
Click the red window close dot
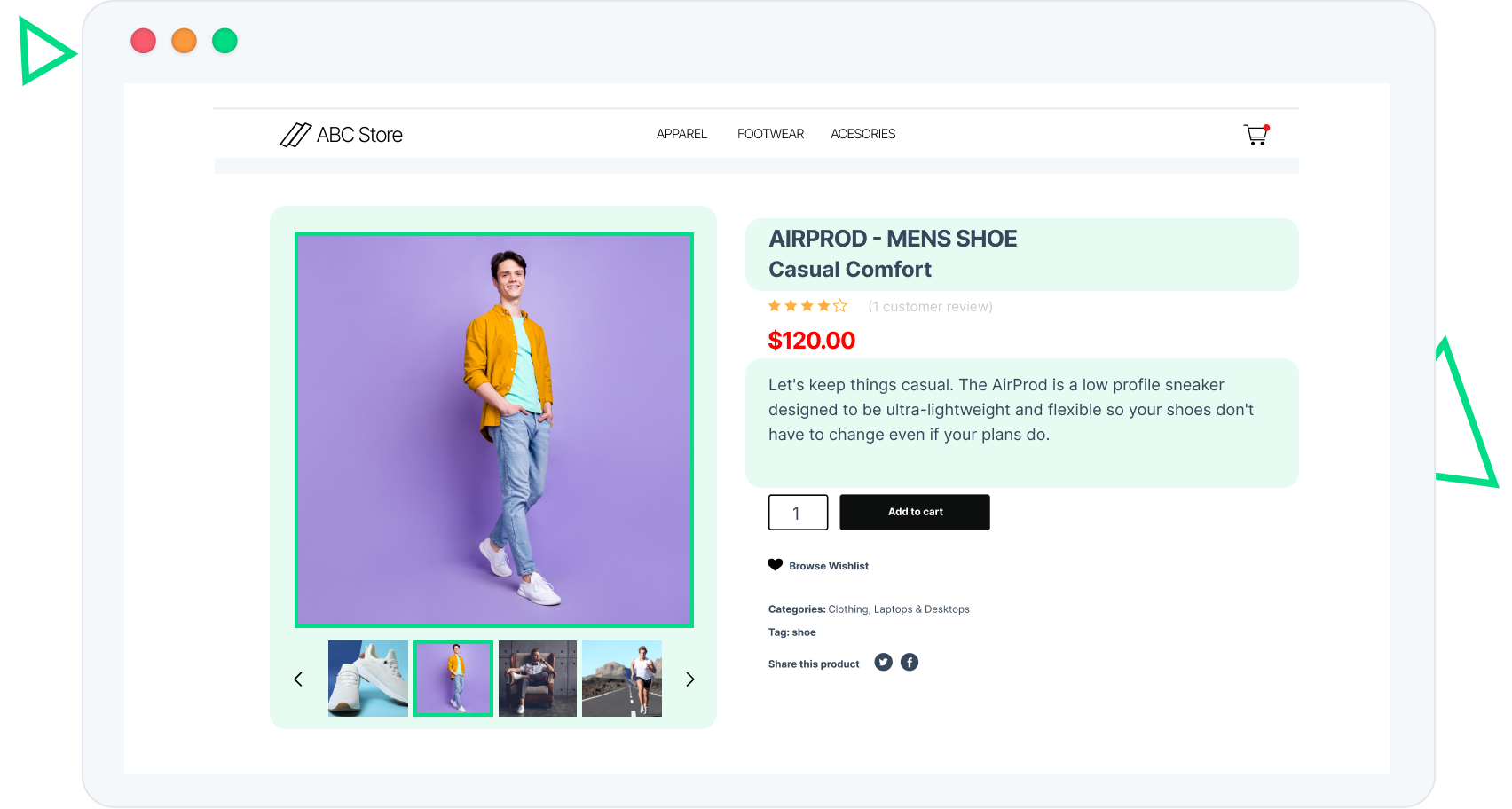(144, 41)
